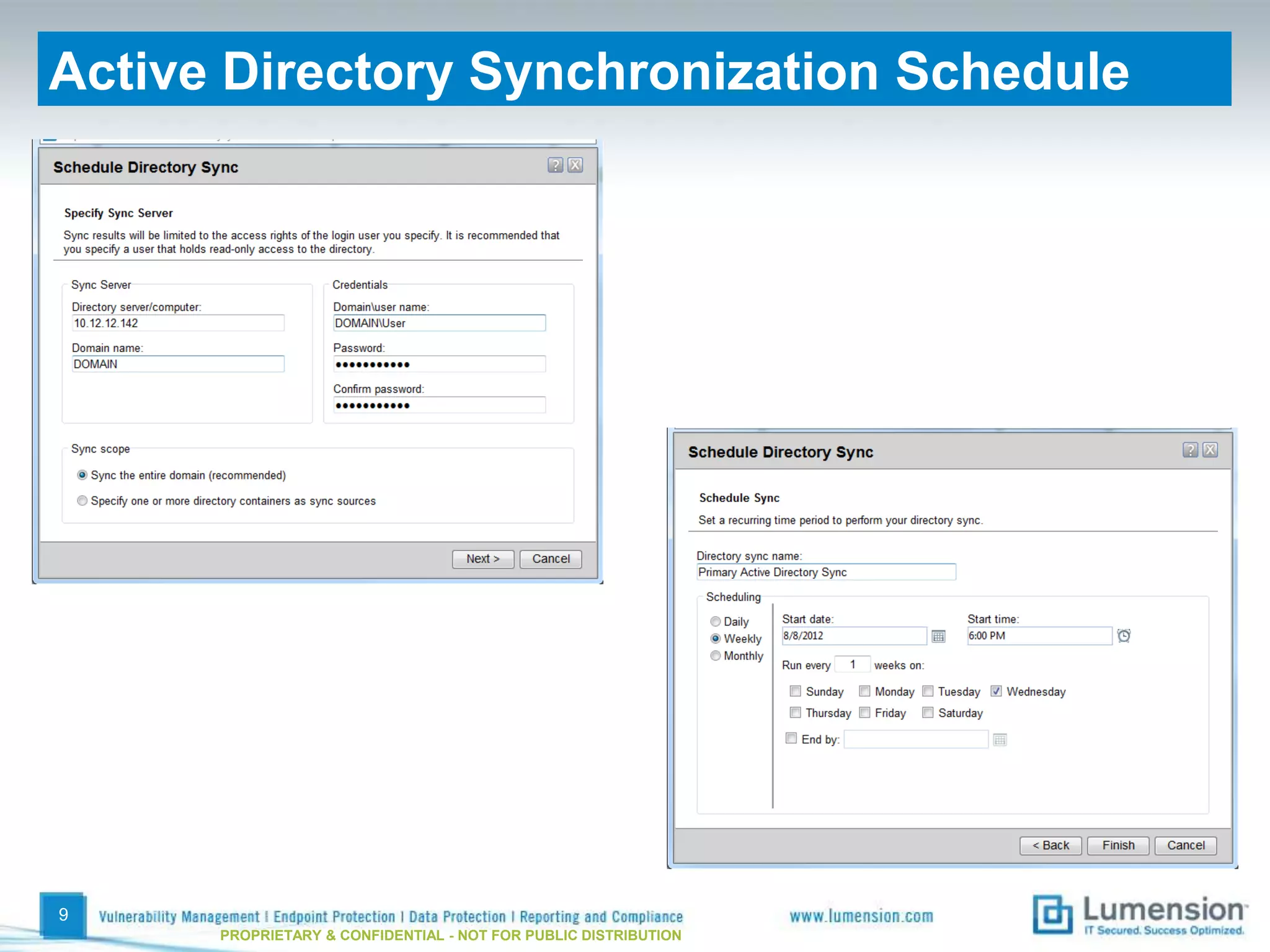Screen dimensions: 1270x952
Task: Check the Tuesday checkbox
Action: coord(928,691)
